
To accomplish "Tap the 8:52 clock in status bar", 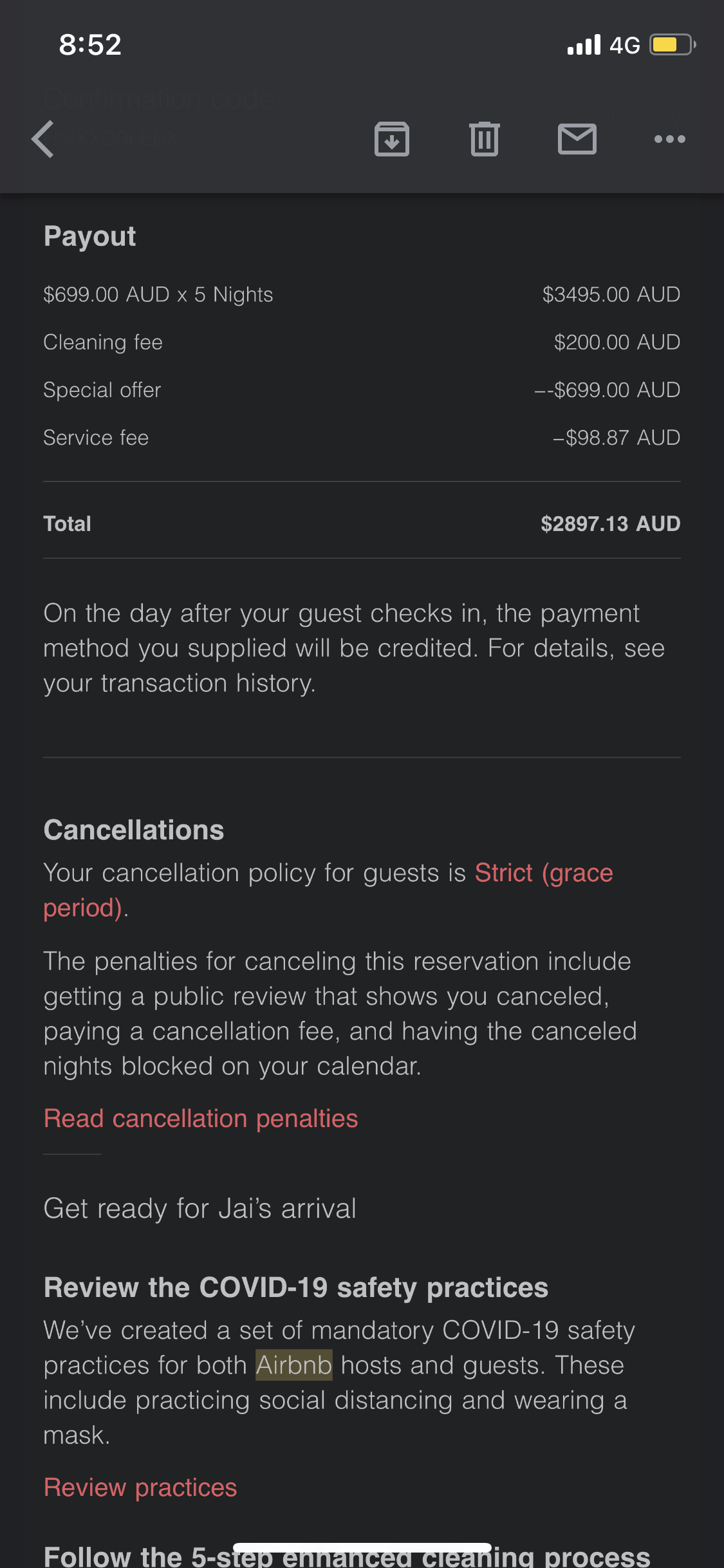I will [x=90, y=45].
